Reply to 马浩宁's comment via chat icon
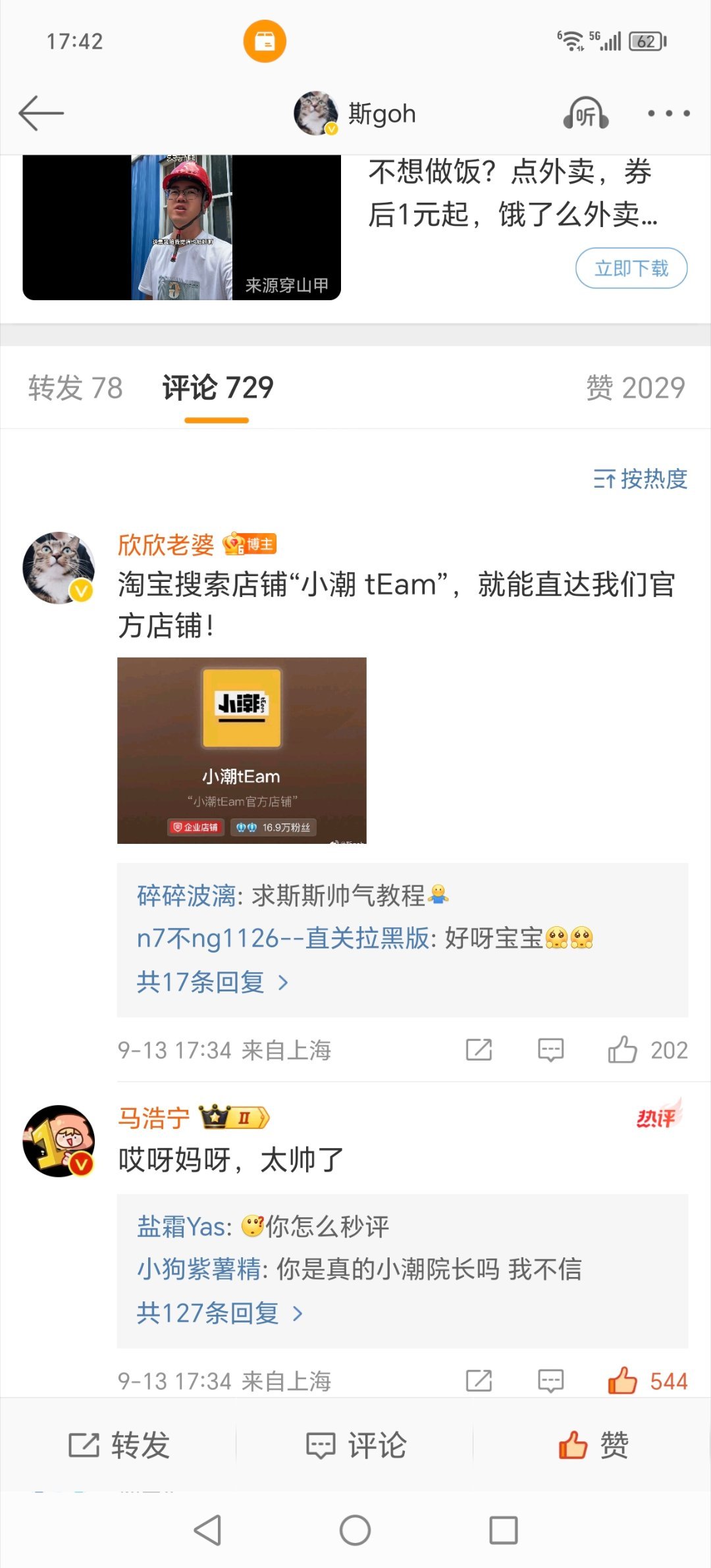This screenshot has width=711, height=1568. coord(550,1381)
